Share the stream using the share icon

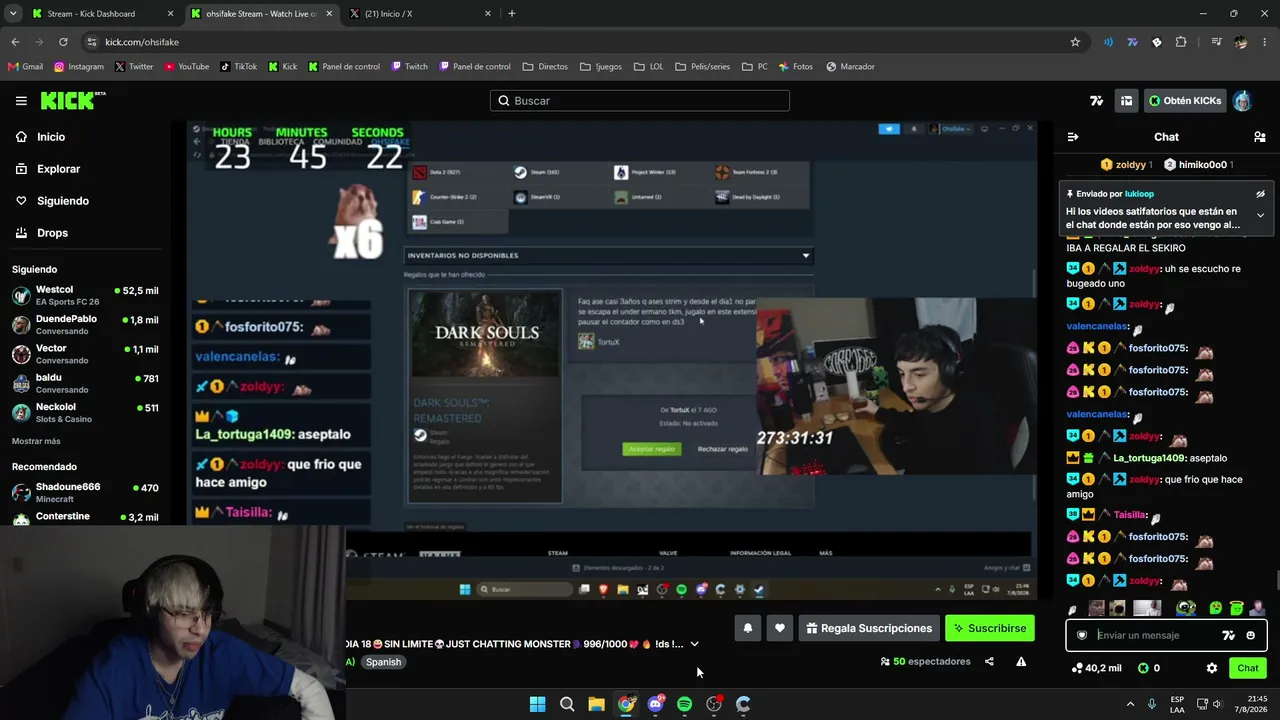[x=989, y=662]
